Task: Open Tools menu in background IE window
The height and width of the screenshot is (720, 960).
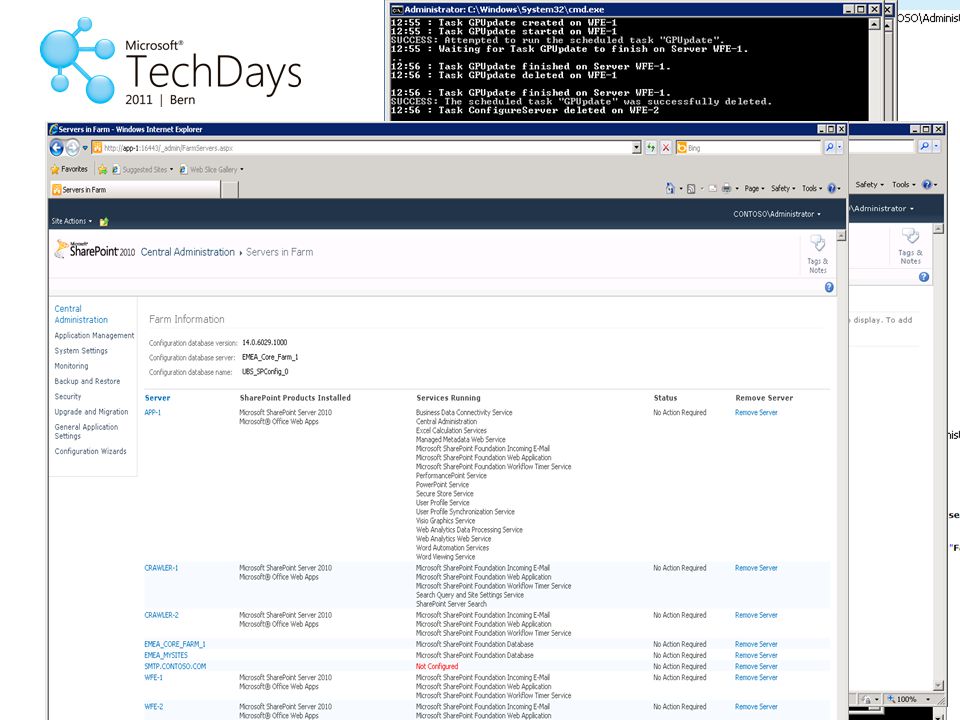Action: [904, 184]
